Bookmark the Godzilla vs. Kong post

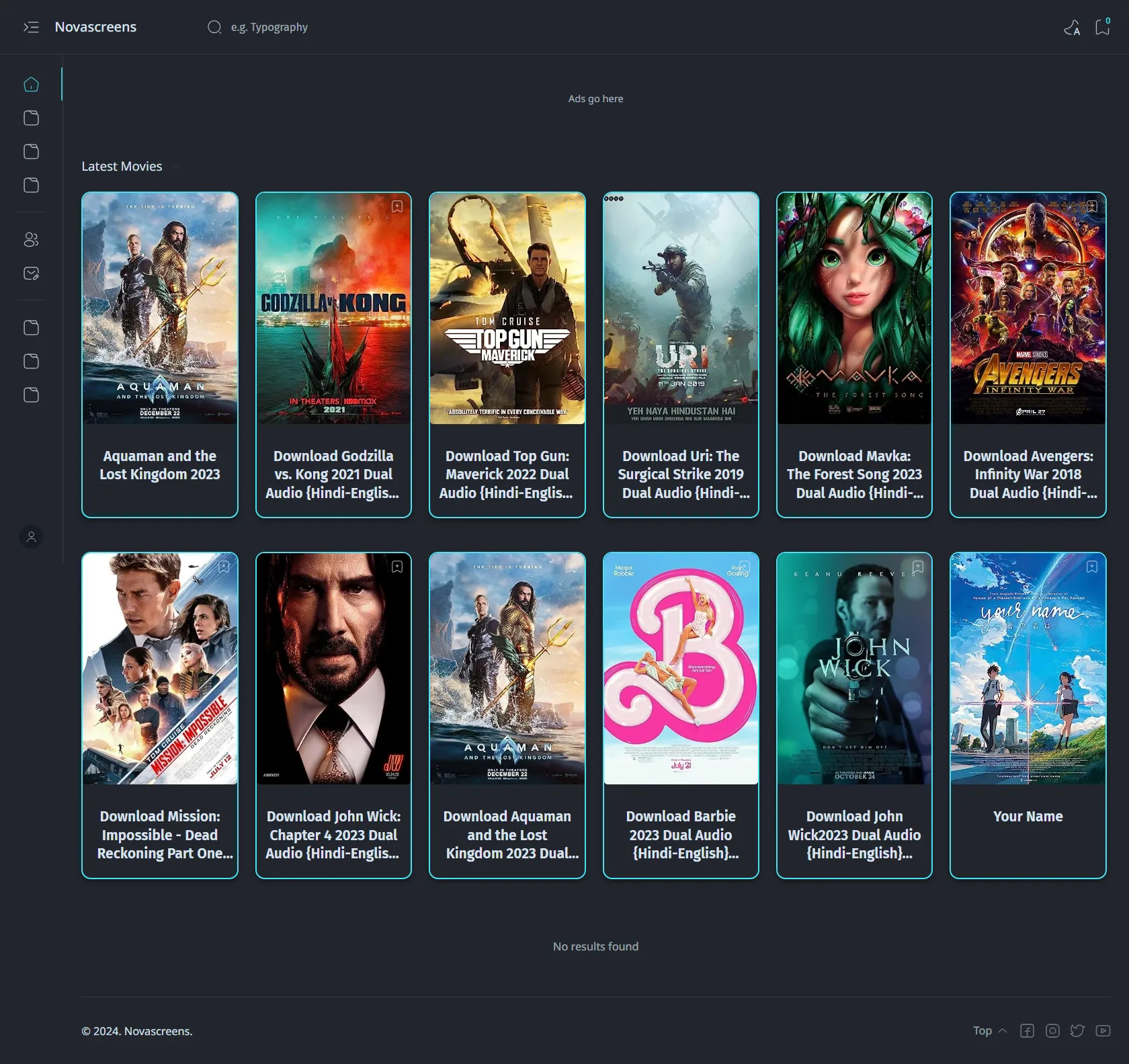pyautogui.click(x=397, y=206)
